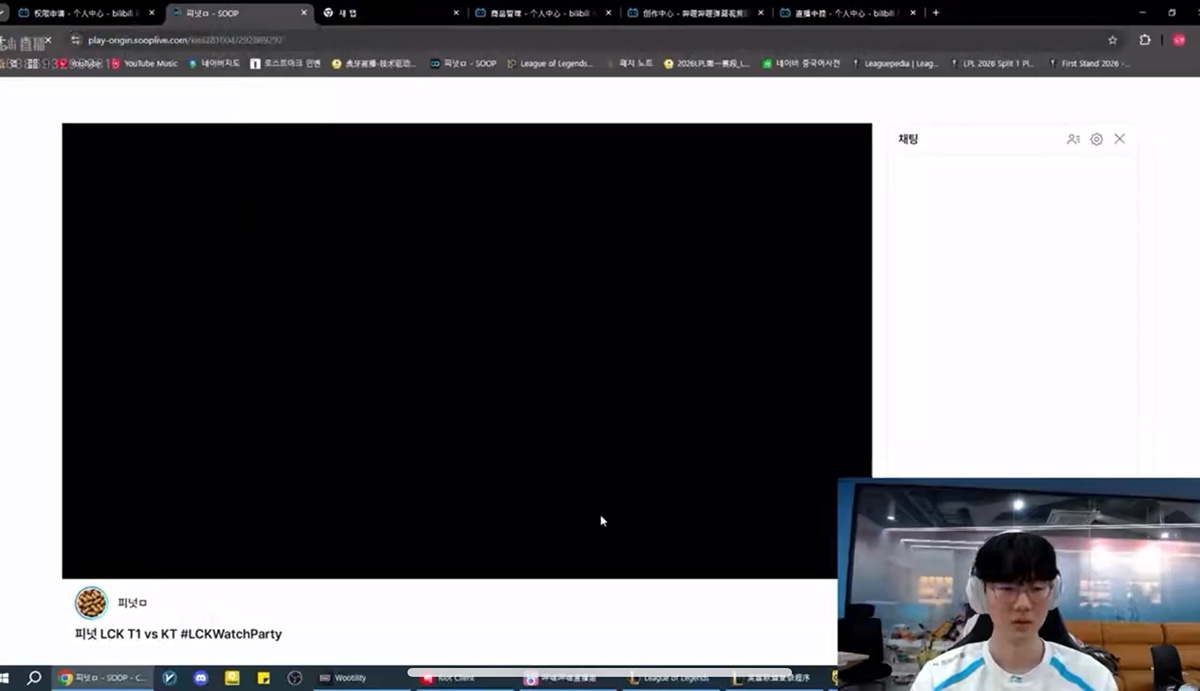Switch to the 새 탭 tab
Image resolution: width=1200 pixels, height=691 pixels.
click(345, 13)
